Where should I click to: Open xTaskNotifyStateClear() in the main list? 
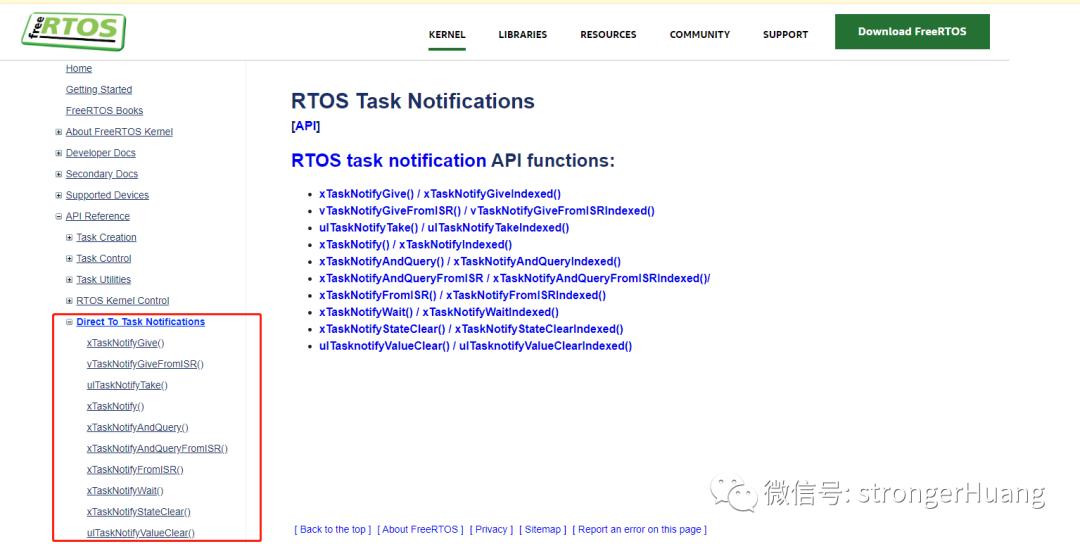[382, 329]
